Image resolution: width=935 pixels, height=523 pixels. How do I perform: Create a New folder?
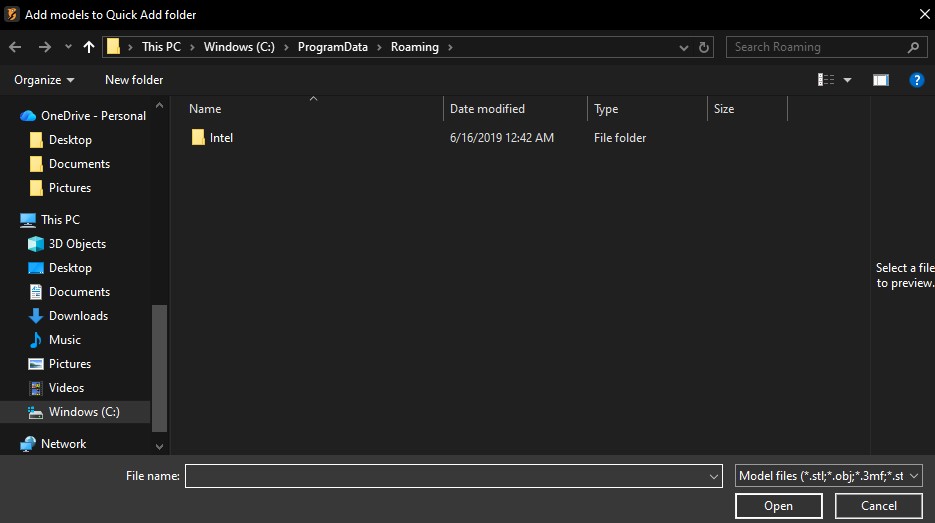[x=134, y=80]
